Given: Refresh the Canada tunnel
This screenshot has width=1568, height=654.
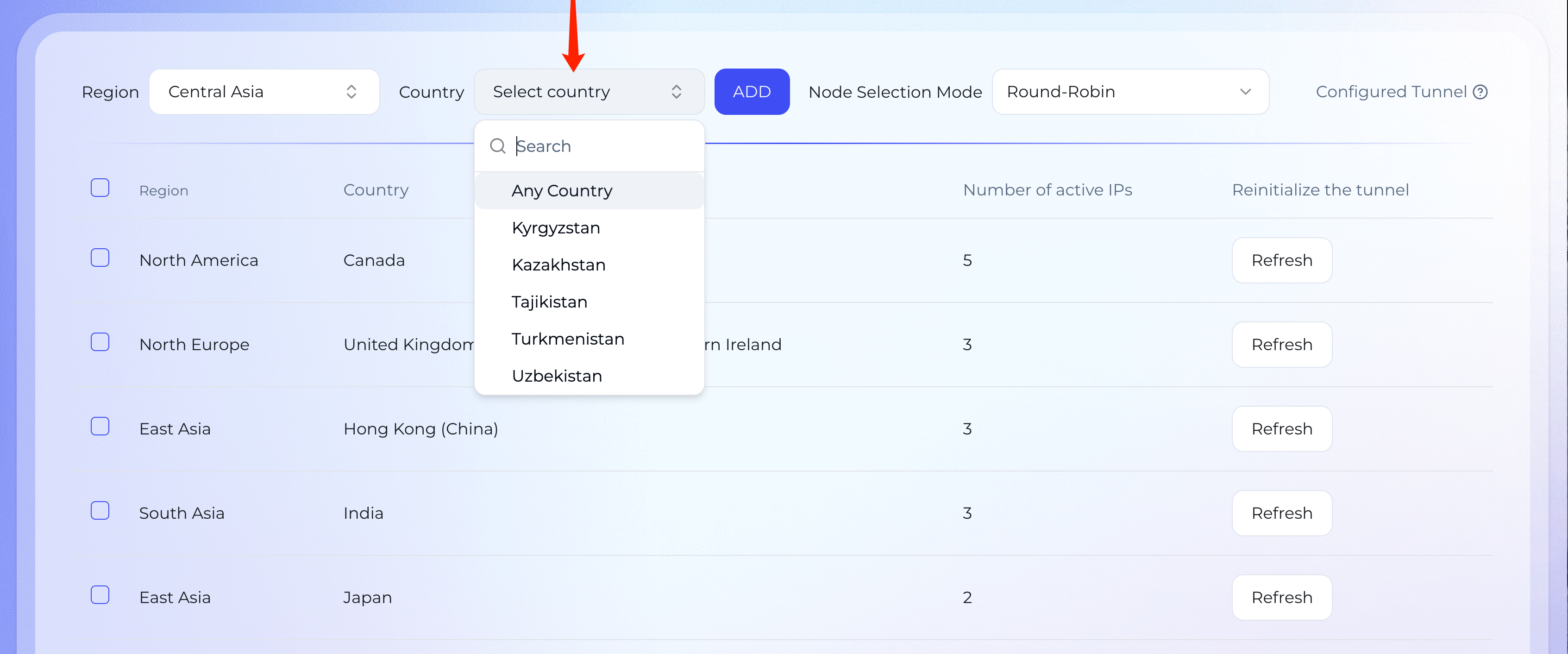Looking at the screenshot, I should click(1281, 261).
